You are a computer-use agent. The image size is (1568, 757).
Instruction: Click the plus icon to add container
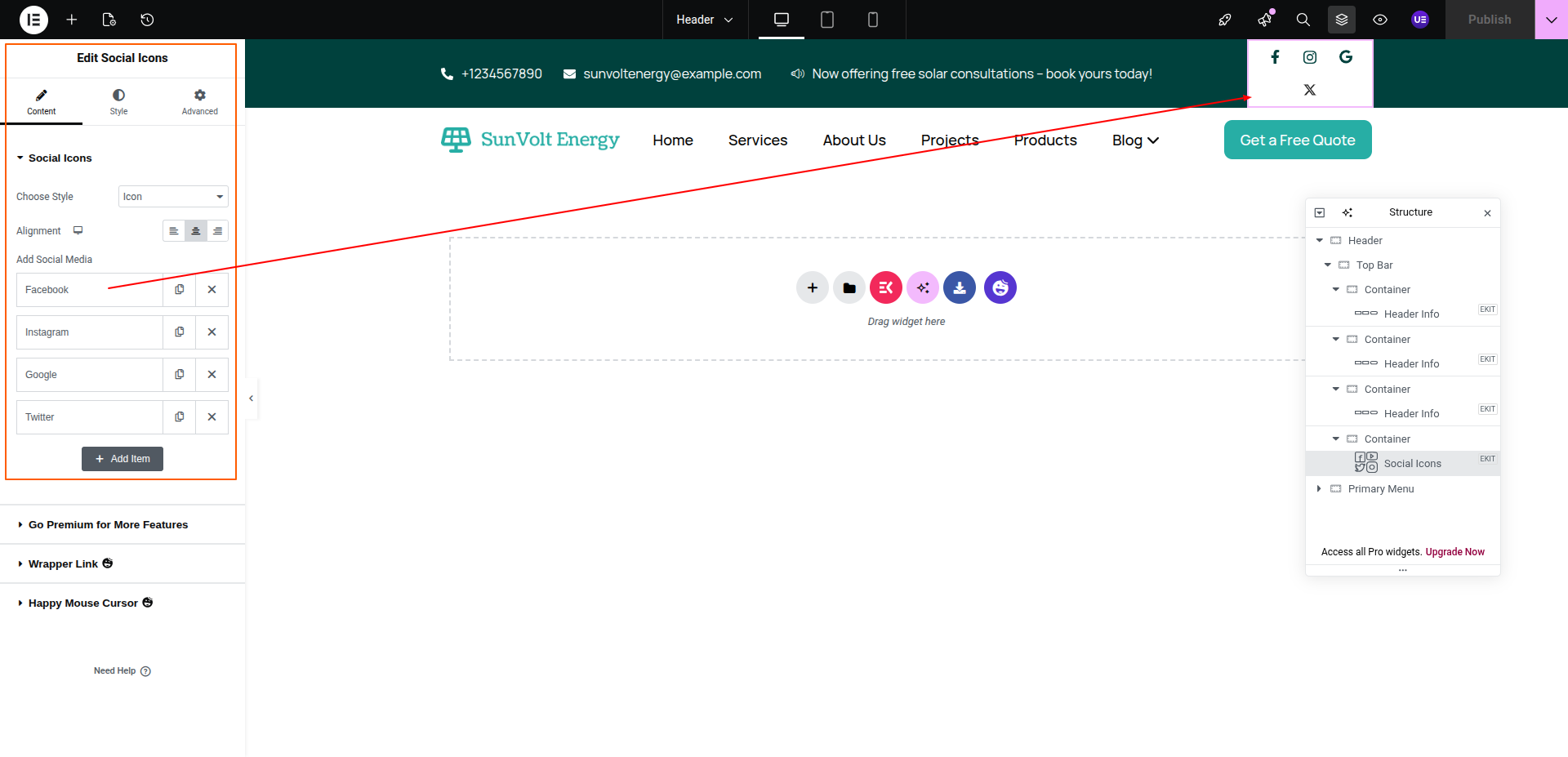pyautogui.click(x=813, y=287)
